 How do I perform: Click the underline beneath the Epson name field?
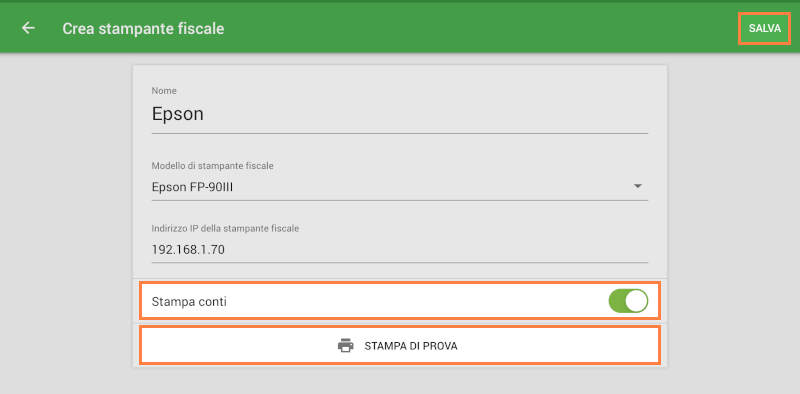[399, 133]
